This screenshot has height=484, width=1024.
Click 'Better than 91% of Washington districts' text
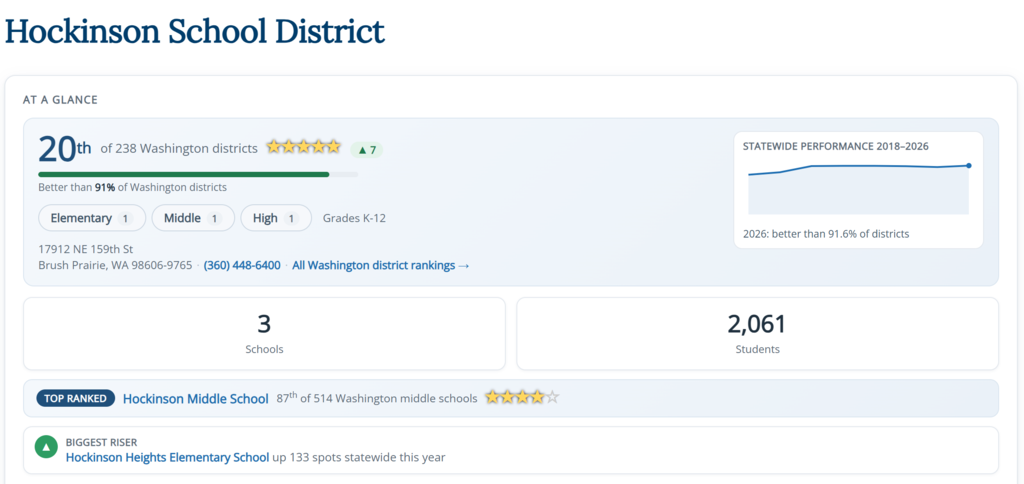click(x=133, y=187)
